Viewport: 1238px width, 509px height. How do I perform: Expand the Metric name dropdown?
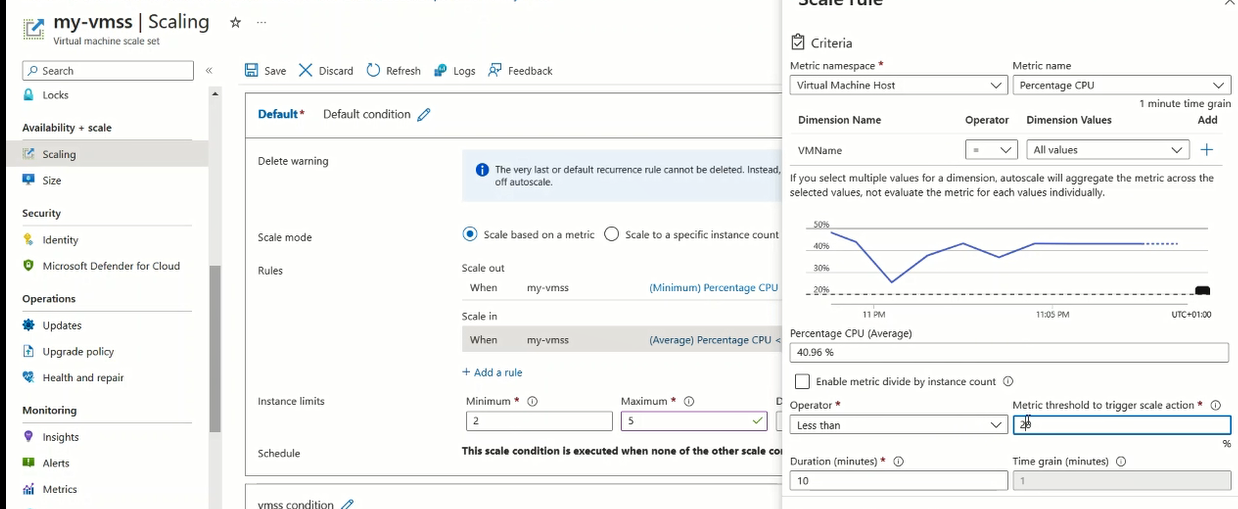1121,86
